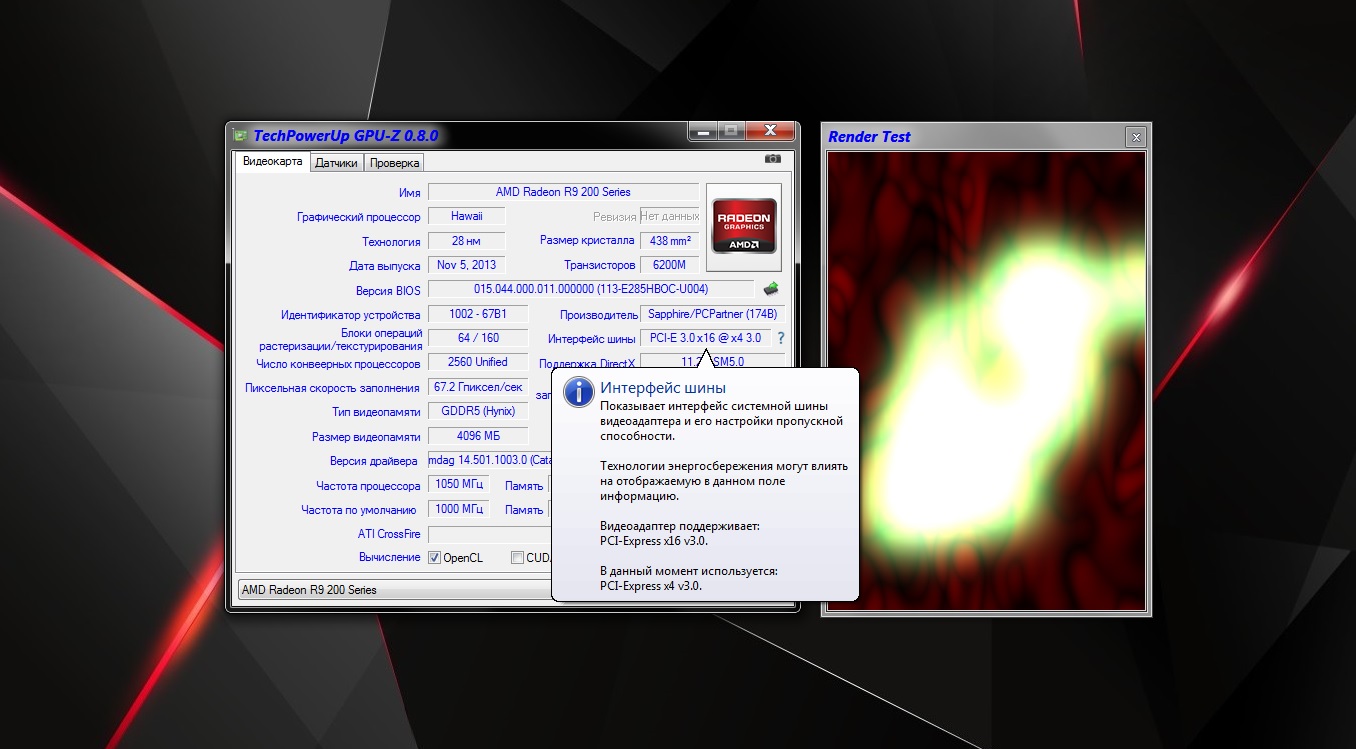This screenshot has height=749, width=1356.
Task: Click the GPU clock field '1050 МГц'
Action: click(459, 485)
